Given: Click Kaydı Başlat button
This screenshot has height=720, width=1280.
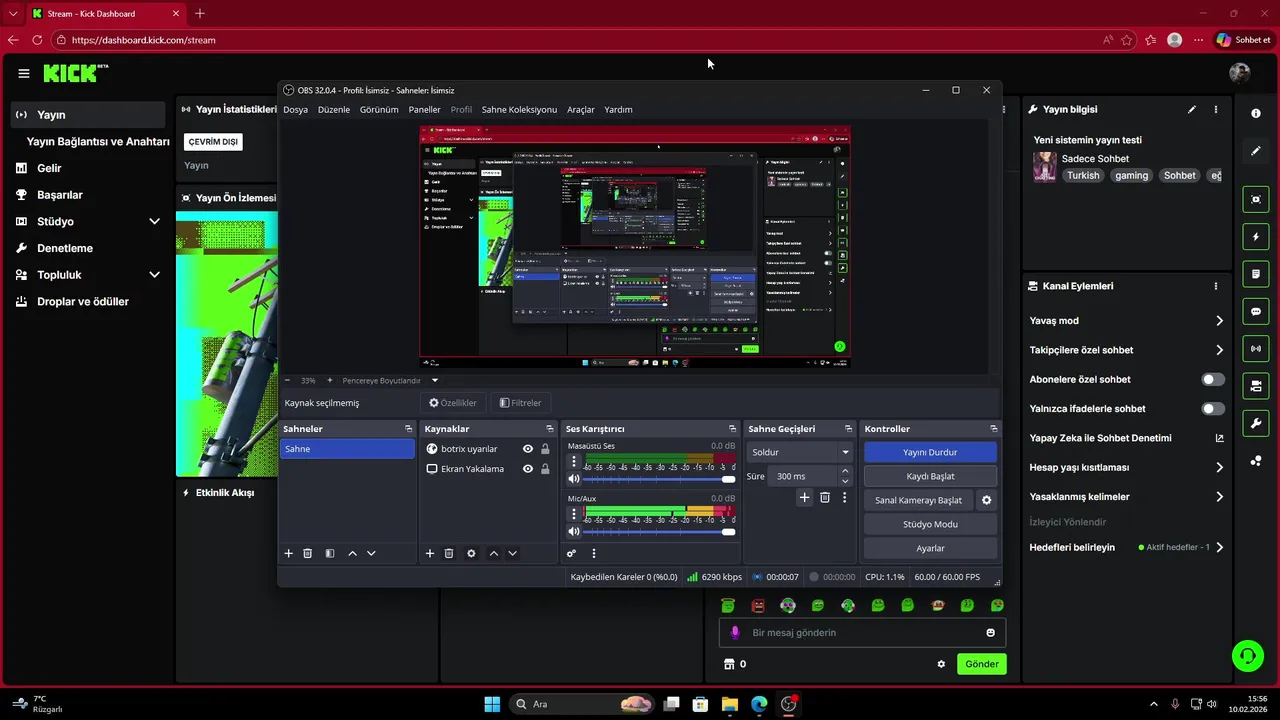Looking at the screenshot, I should [930, 476].
